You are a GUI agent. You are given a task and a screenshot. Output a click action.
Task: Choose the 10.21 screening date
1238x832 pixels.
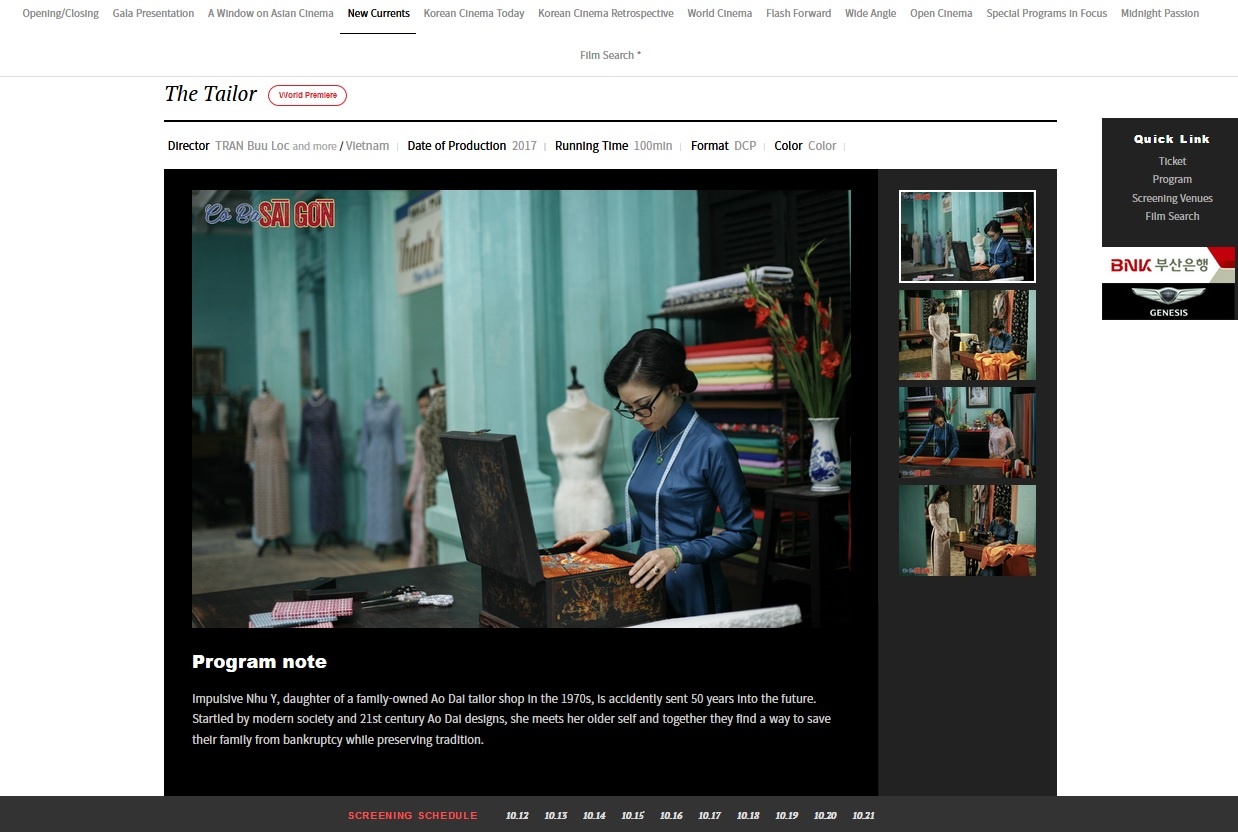click(x=863, y=816)
